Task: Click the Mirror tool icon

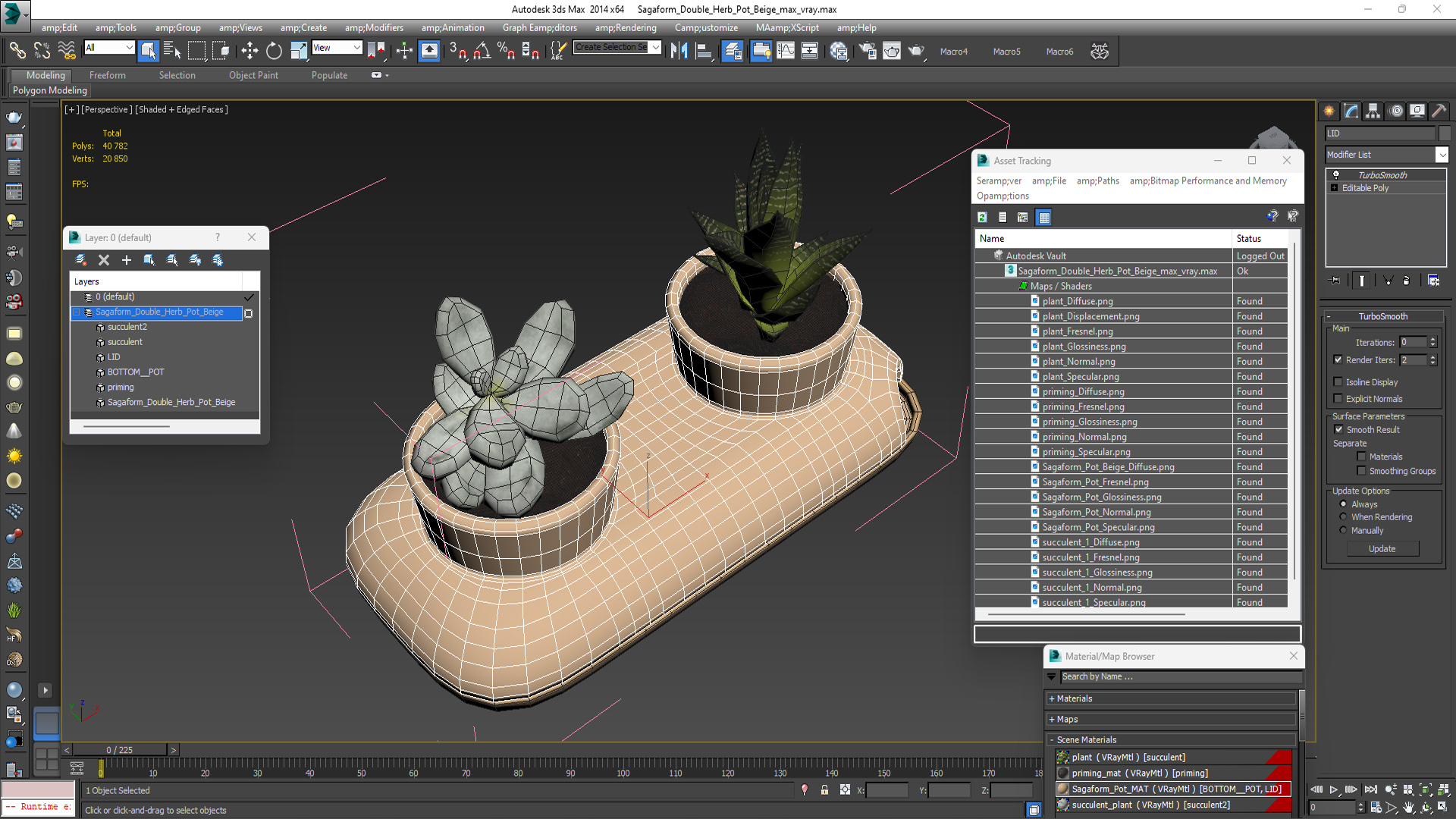Action: 679,51
